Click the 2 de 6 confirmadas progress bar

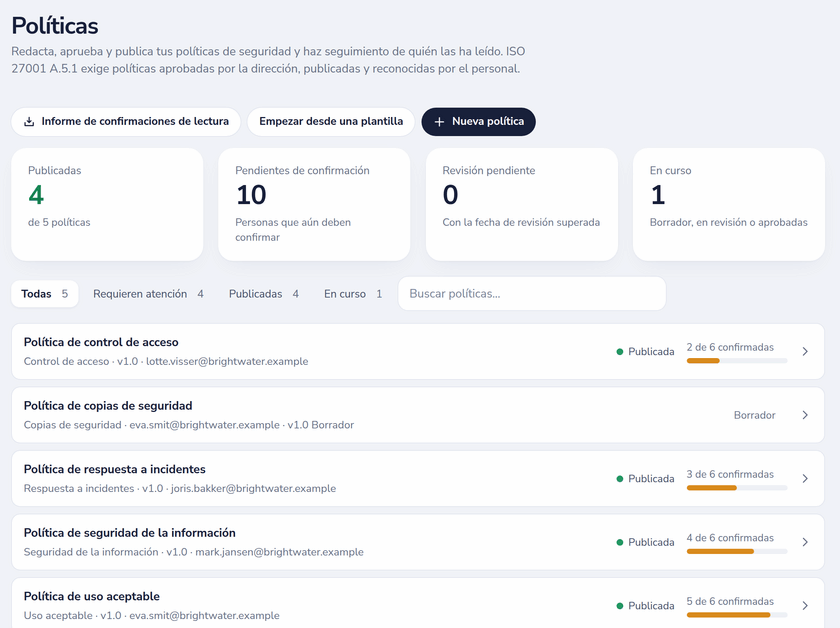[737, 361]
